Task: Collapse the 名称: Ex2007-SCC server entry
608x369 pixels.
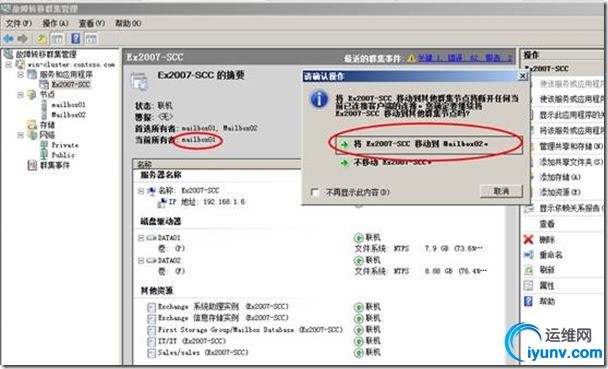Action: (x=141, y=191)
